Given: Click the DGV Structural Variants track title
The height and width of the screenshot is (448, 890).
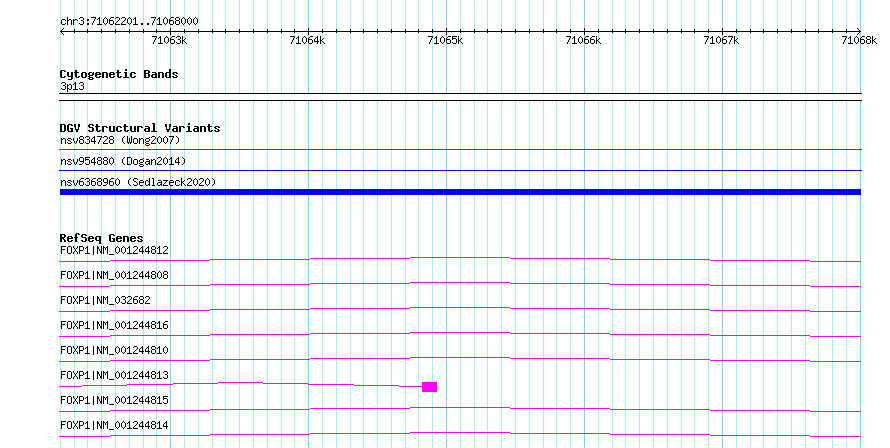Looking at the screenshot, I should point(140,128).
